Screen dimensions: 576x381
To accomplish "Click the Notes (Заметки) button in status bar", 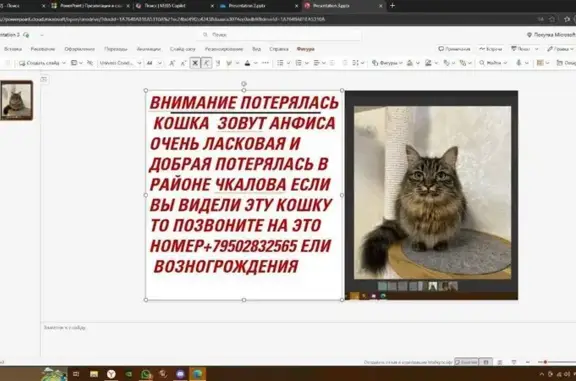I will tap(466, 362).
